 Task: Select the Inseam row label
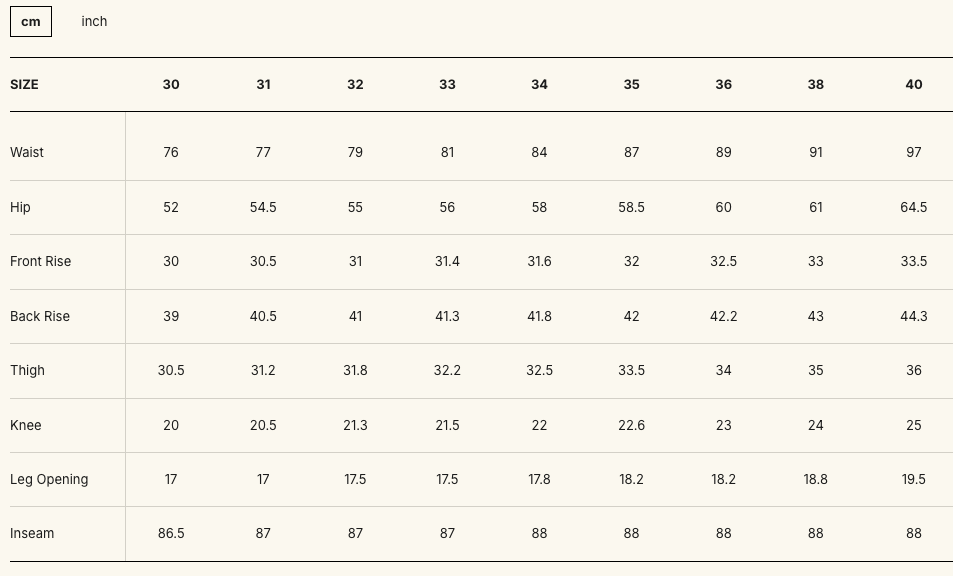[32, 534]
